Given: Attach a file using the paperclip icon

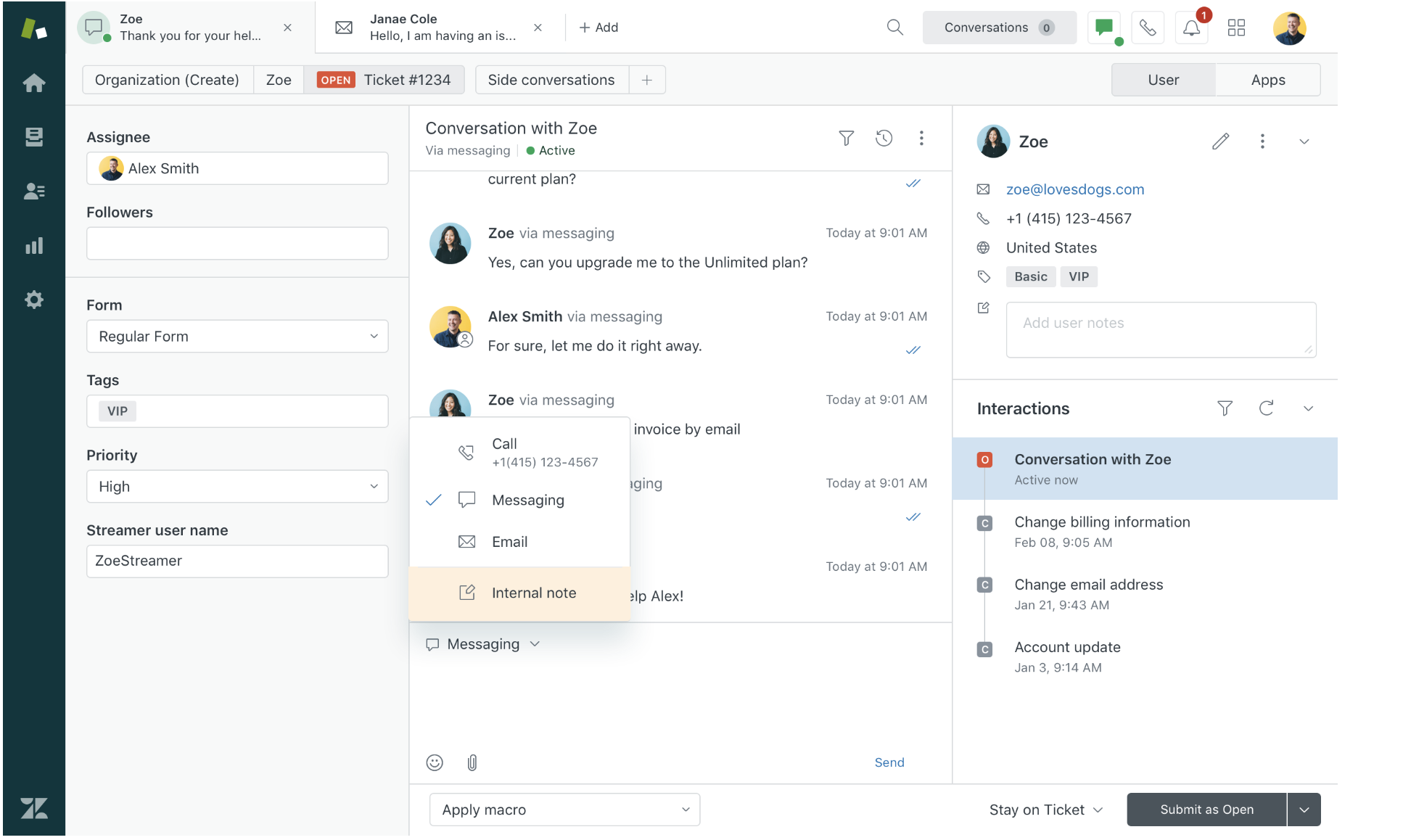Looking at the screenshot, I should 472,762.
